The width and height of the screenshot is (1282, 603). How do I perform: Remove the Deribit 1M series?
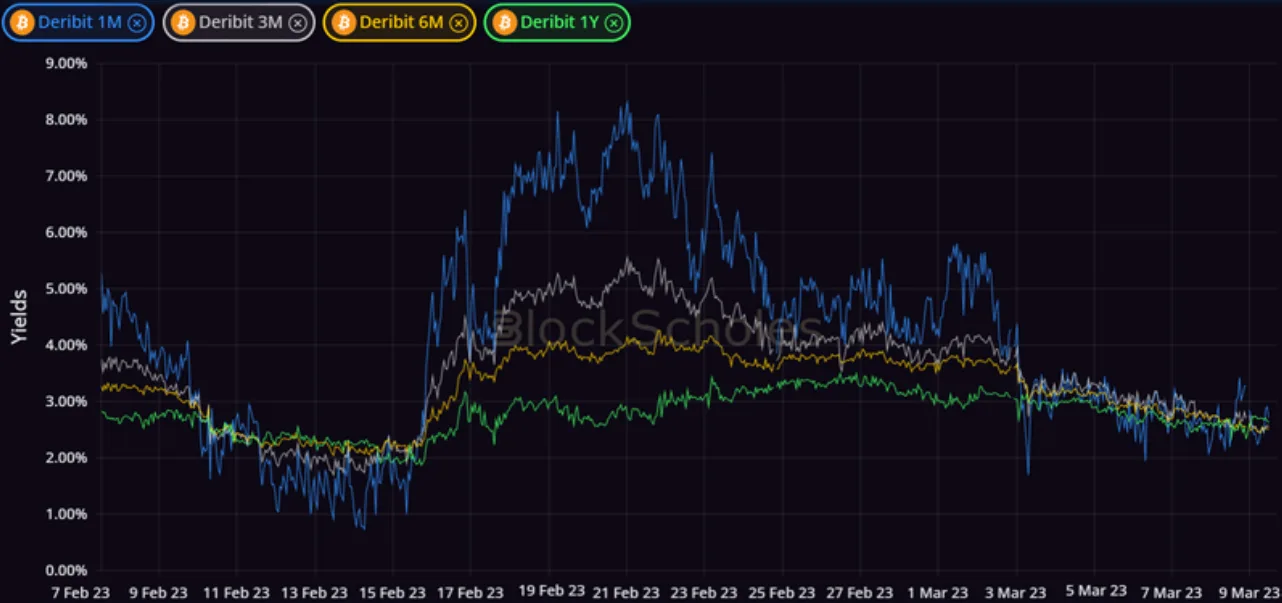[138, 22]
